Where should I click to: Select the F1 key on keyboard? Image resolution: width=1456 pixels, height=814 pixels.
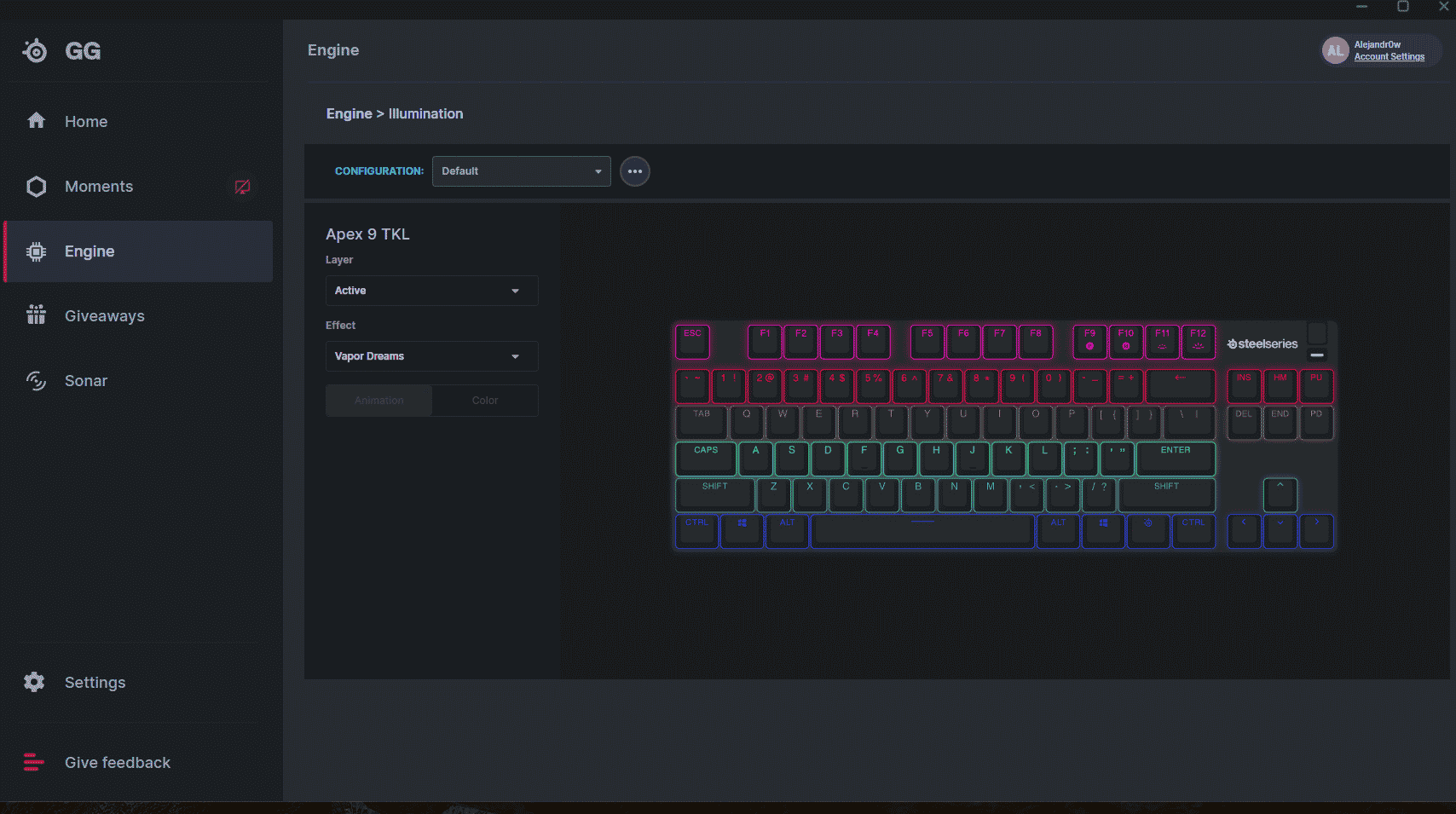pos(765,342)
